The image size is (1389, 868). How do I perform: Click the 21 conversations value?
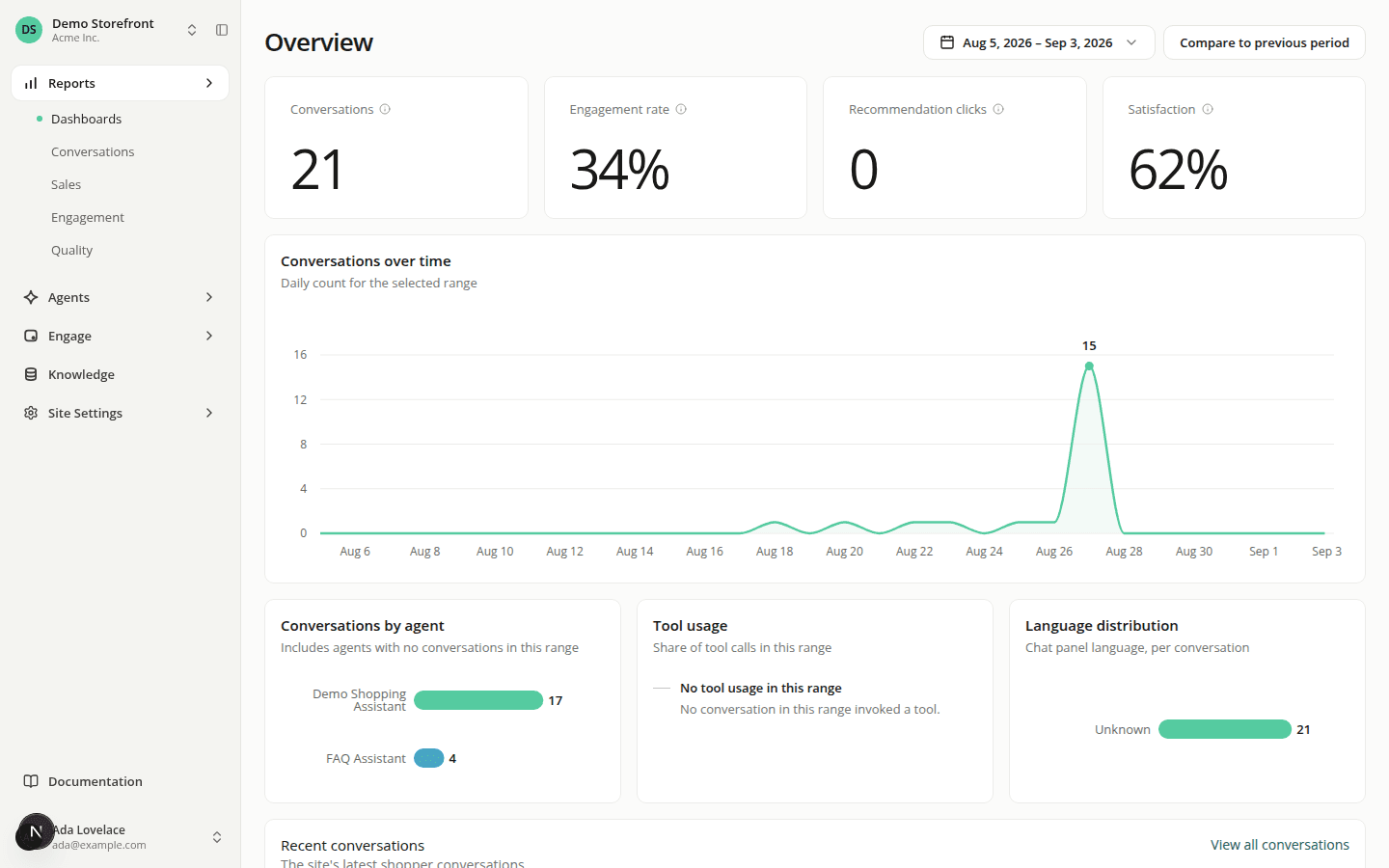coord(317,170)
